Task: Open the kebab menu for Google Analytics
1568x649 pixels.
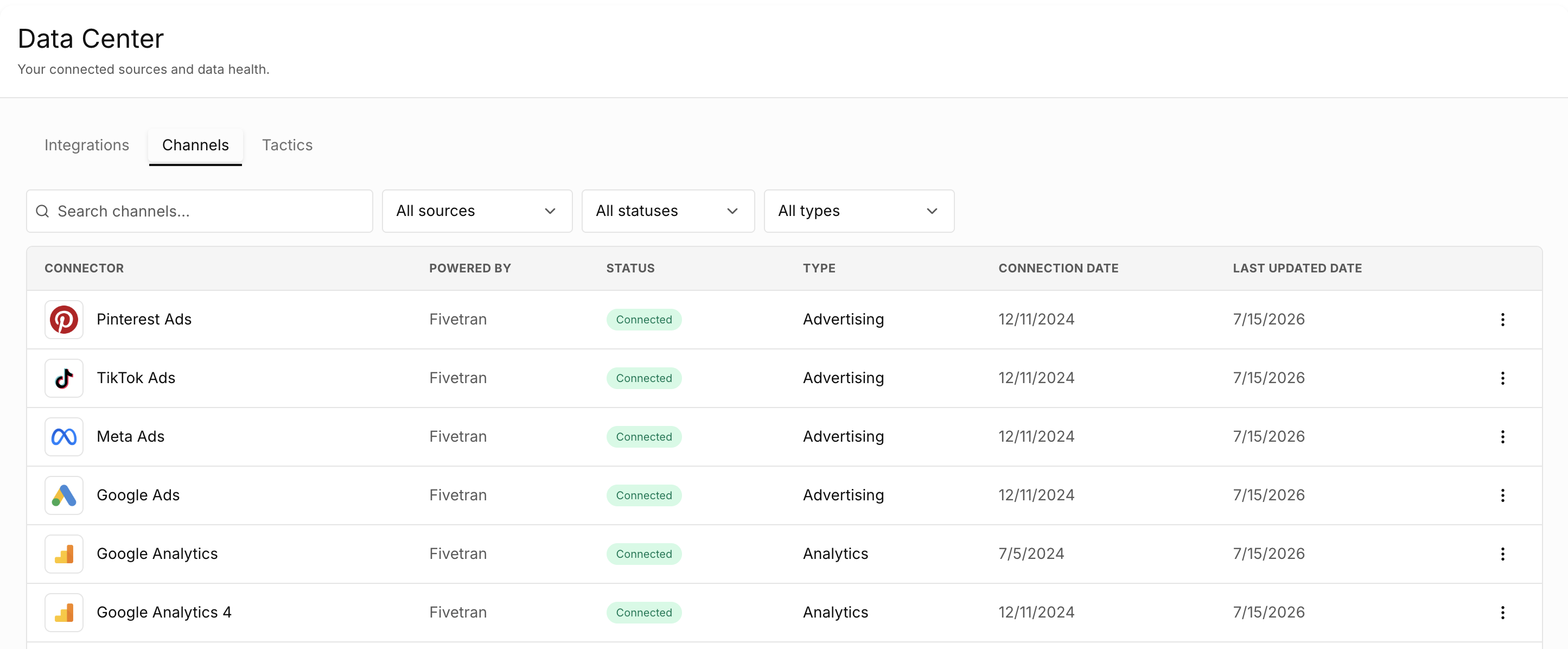Action: (1502, 554)
